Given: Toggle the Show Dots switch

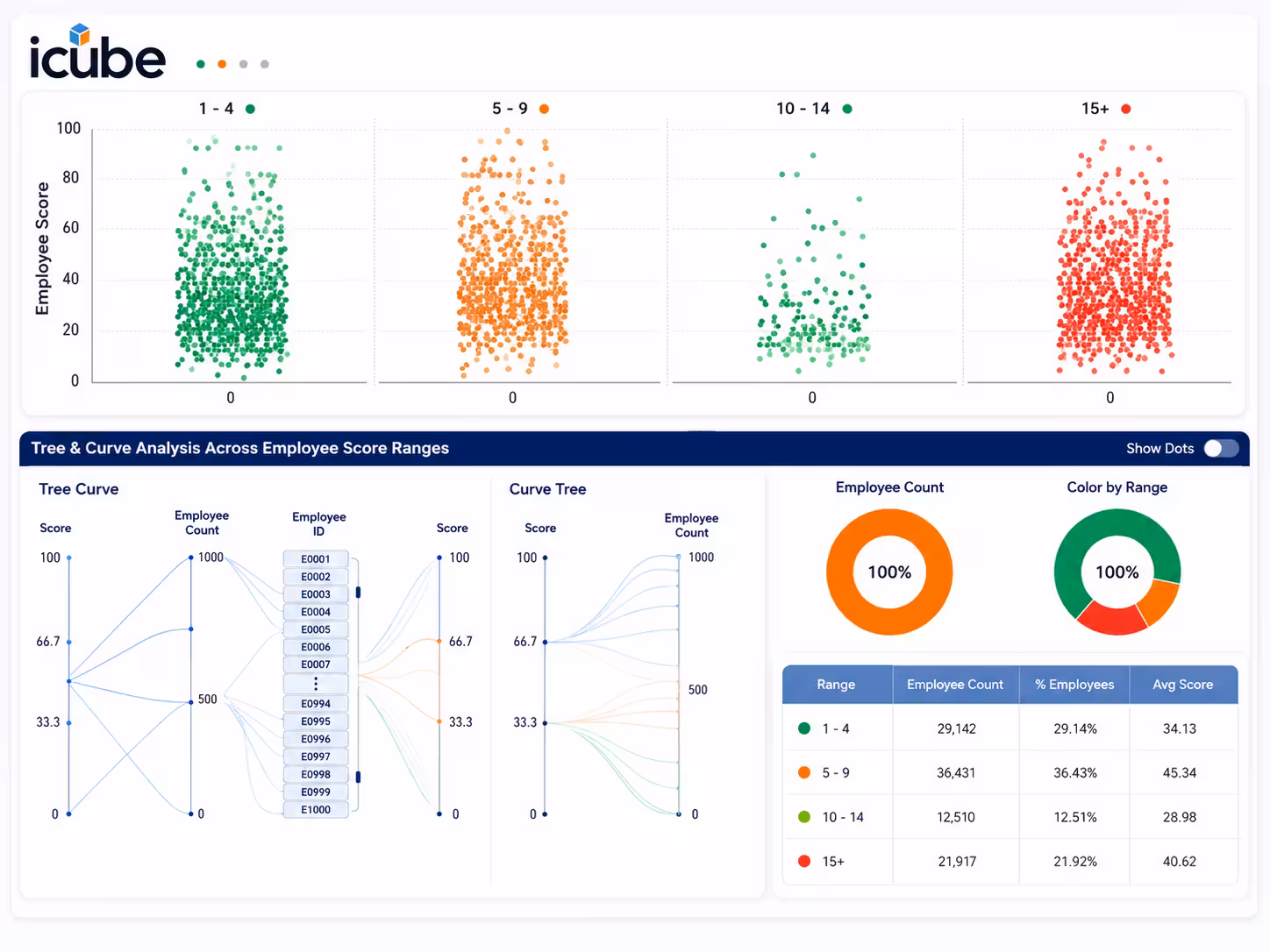Looking at the screenshot, I should [1221, 448].
